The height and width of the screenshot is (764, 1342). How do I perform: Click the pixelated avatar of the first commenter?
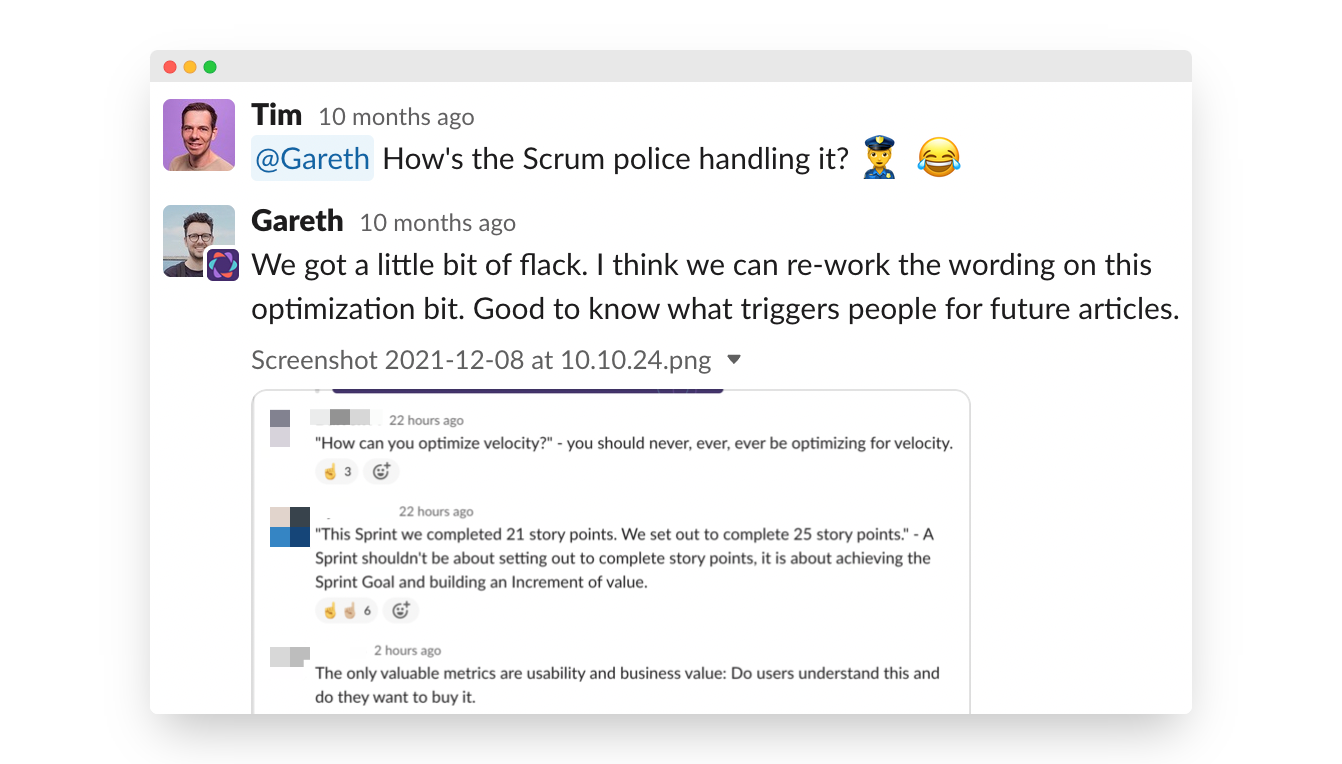point(280,428)
